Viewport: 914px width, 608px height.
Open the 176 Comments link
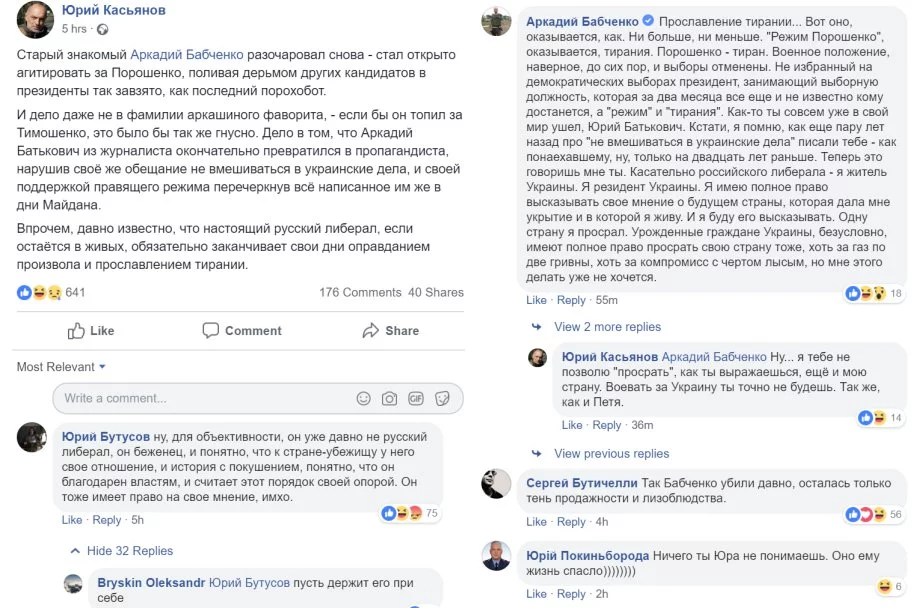[360, 293]
